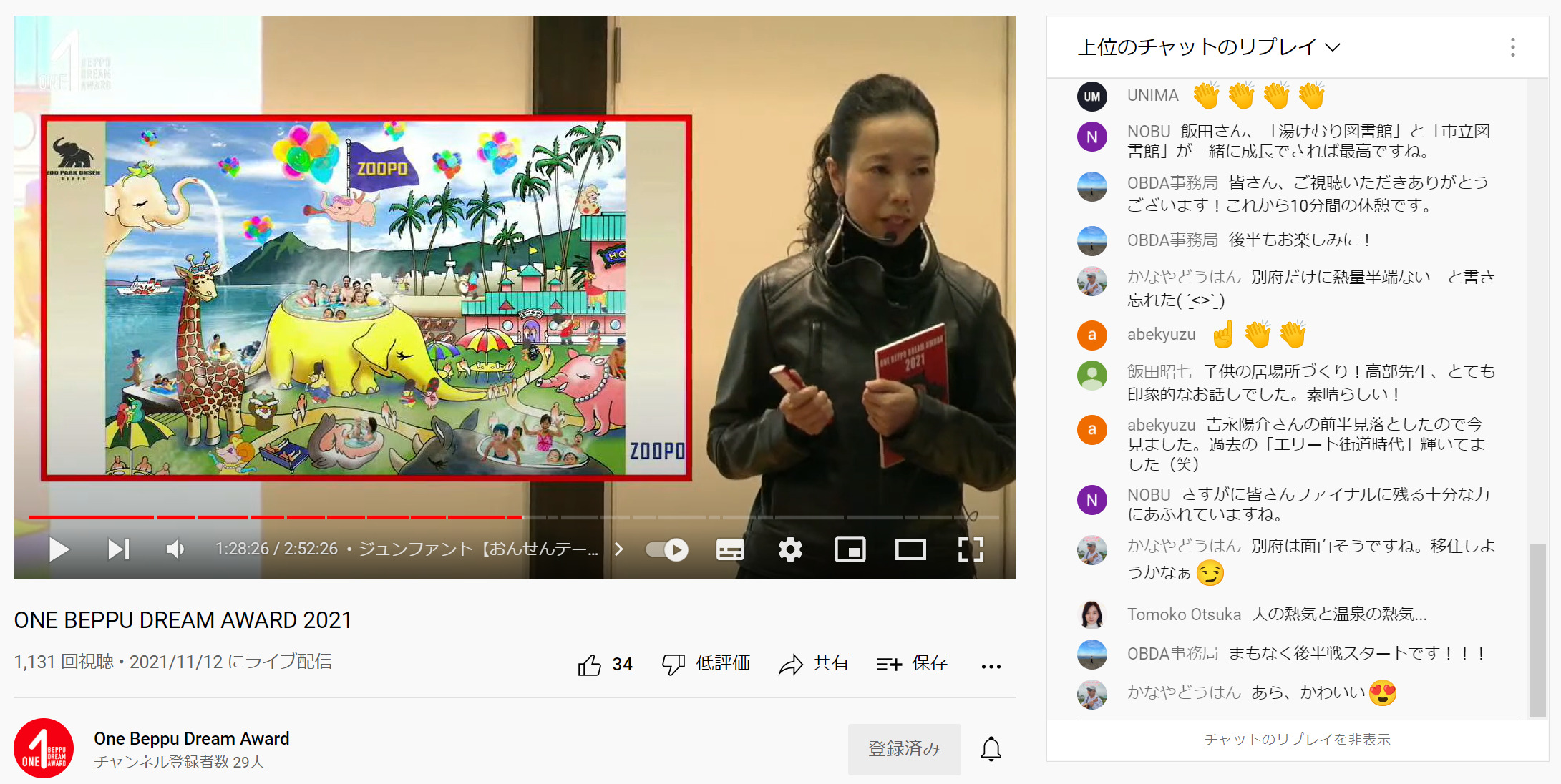Open the more actions ellipsis menu
The height and width of the screenshot is (784, 1561).
991,666
